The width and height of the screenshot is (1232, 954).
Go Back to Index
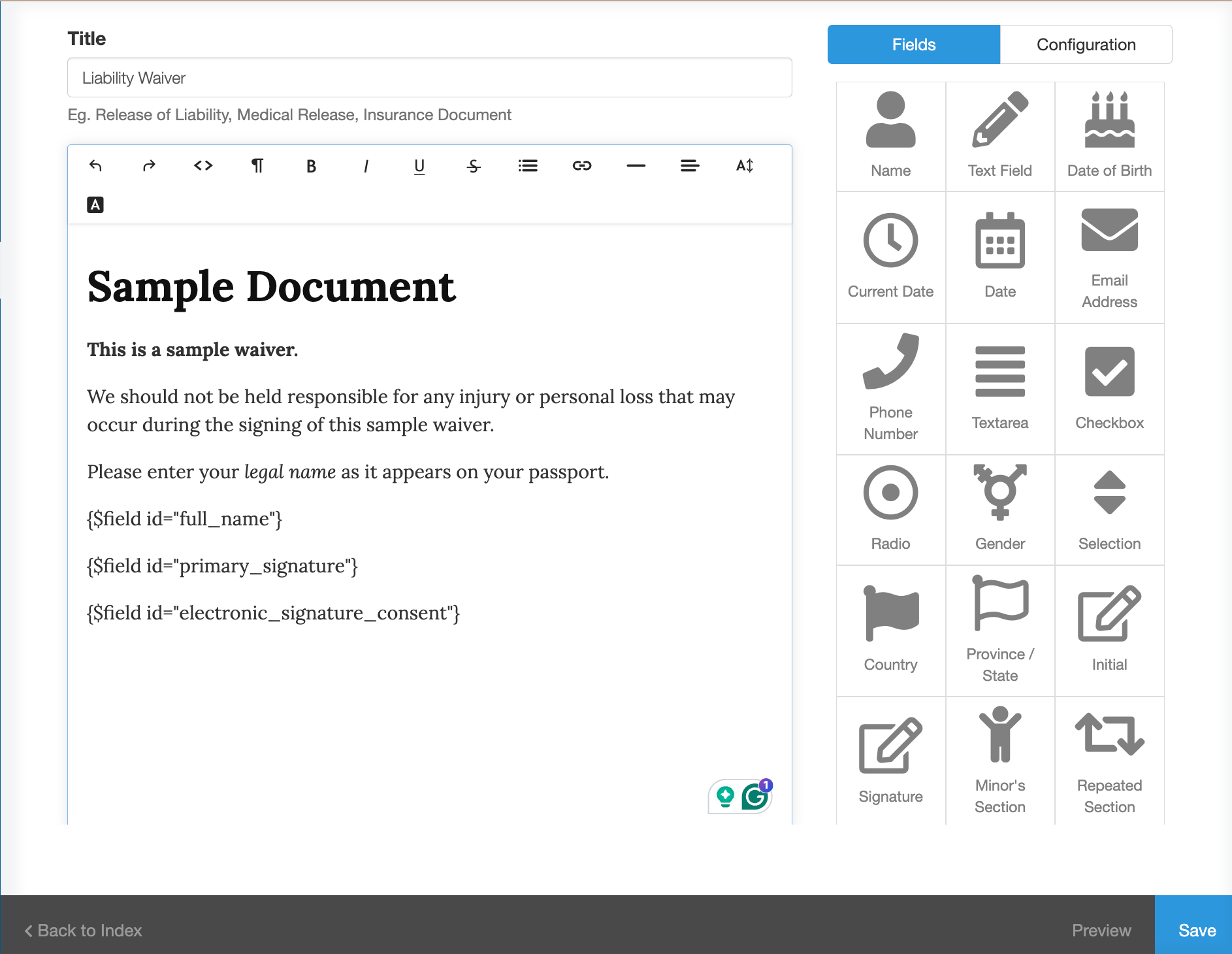(x=83, y=930)
